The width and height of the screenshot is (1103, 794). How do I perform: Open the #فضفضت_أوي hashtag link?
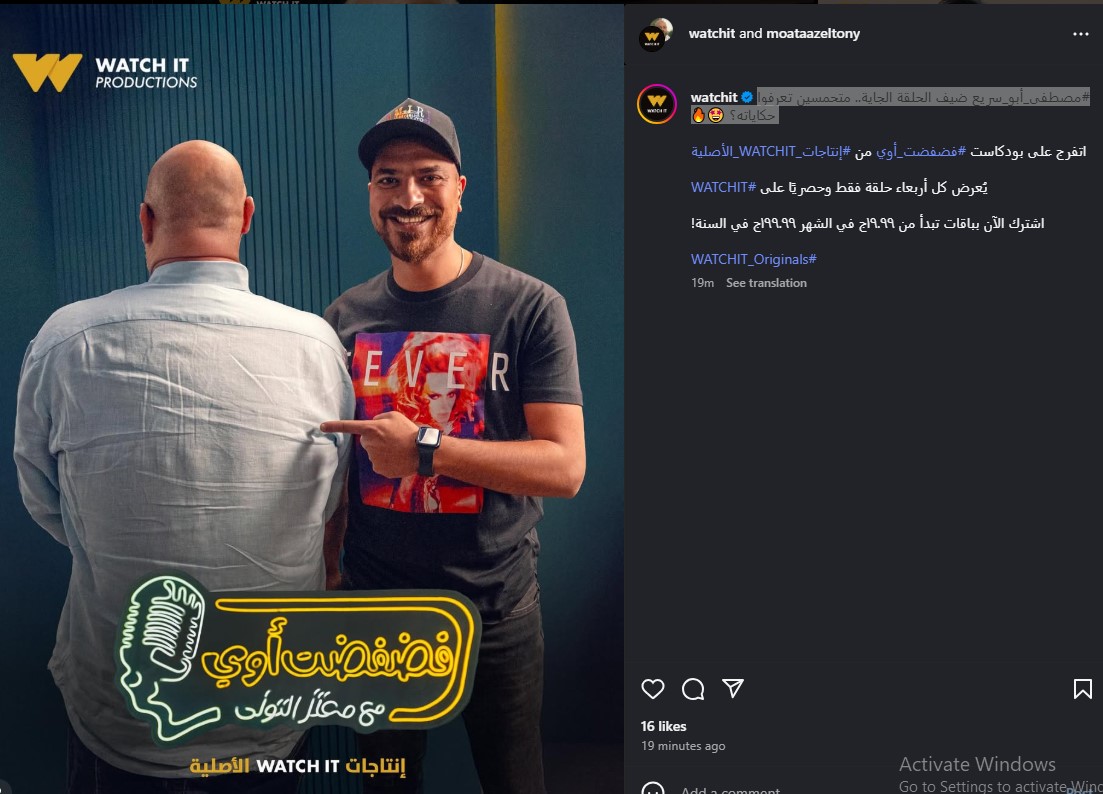click(921, 151)
